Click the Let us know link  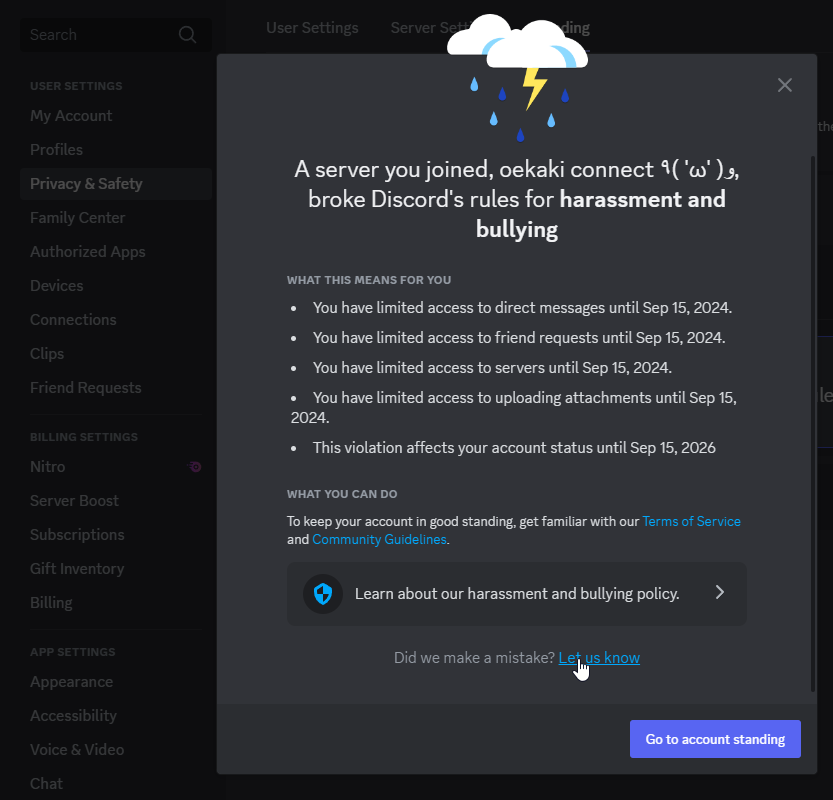point(599,658)
